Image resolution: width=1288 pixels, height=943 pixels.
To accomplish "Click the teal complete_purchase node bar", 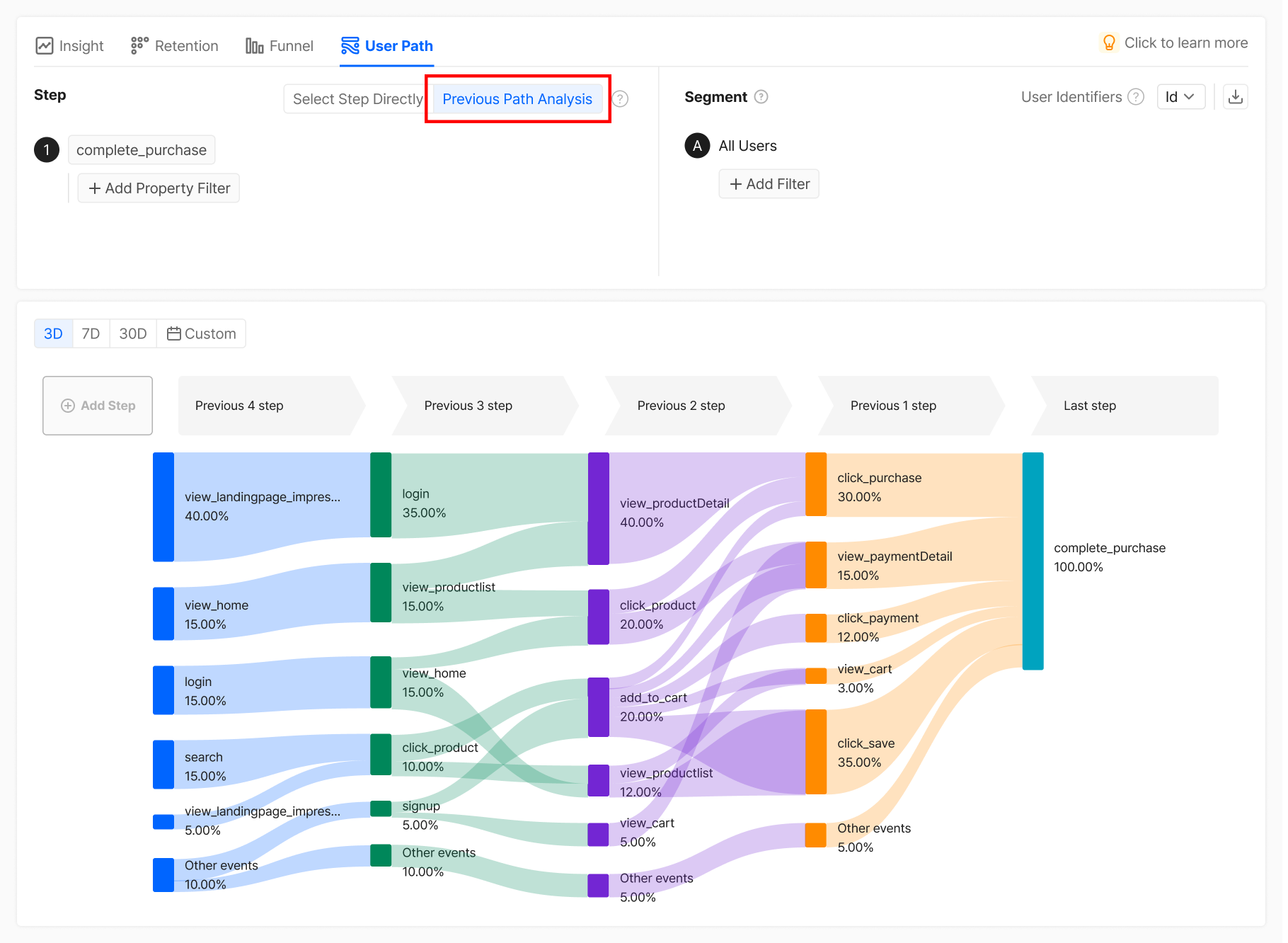I will (1033, 561).
